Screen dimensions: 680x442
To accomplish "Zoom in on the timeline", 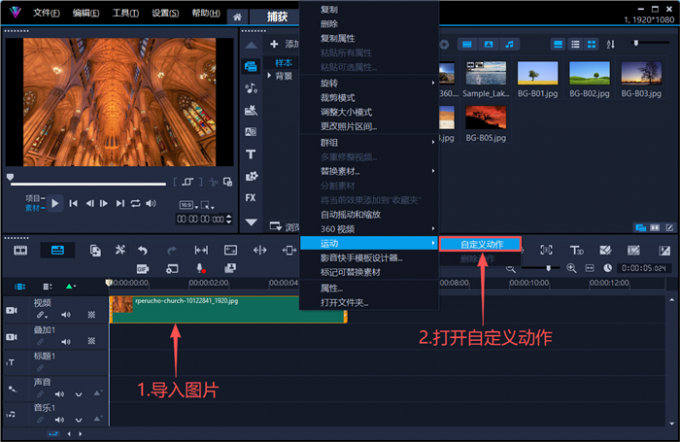I will pos(572,268).
